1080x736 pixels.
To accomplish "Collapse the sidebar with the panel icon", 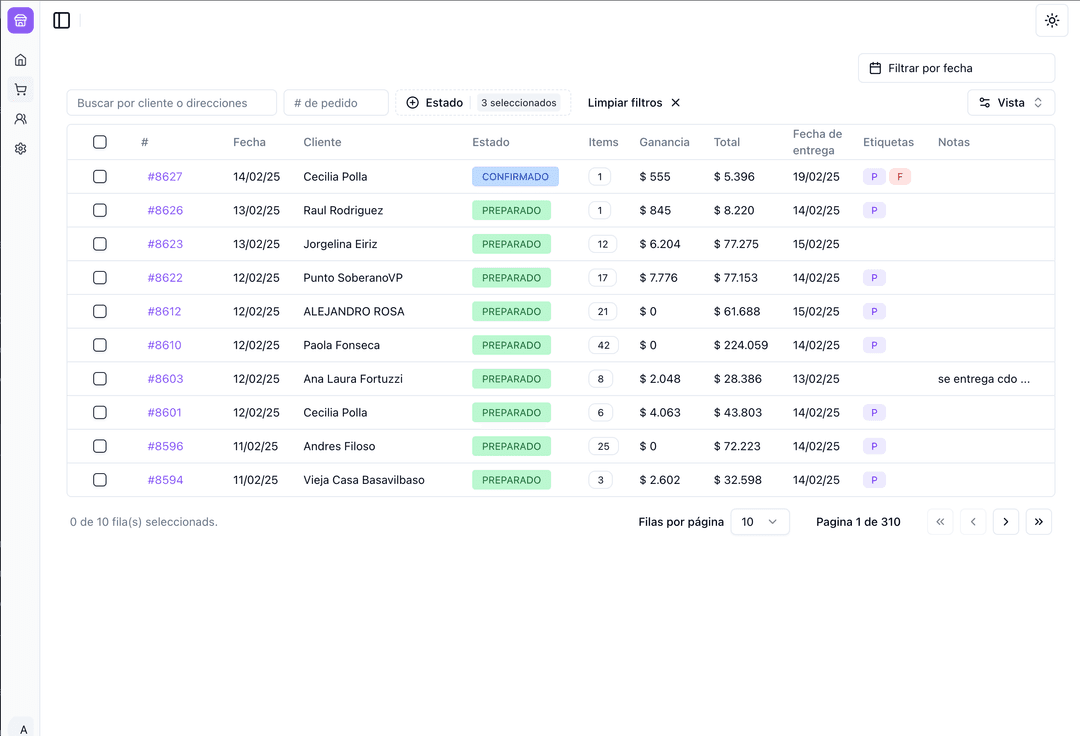I will coord(61,20).
